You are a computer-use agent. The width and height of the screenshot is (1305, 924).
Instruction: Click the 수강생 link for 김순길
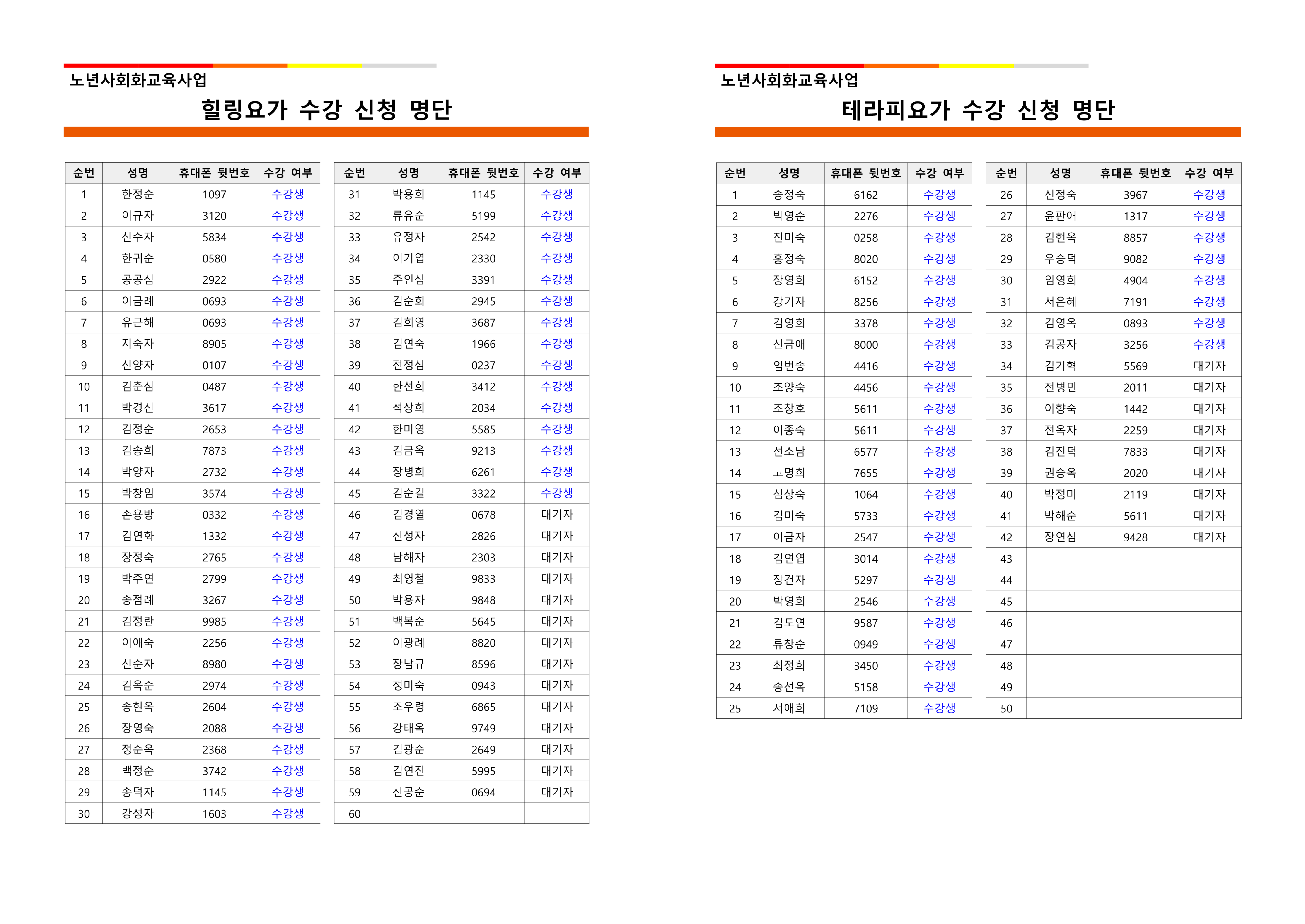pos(557,493)
